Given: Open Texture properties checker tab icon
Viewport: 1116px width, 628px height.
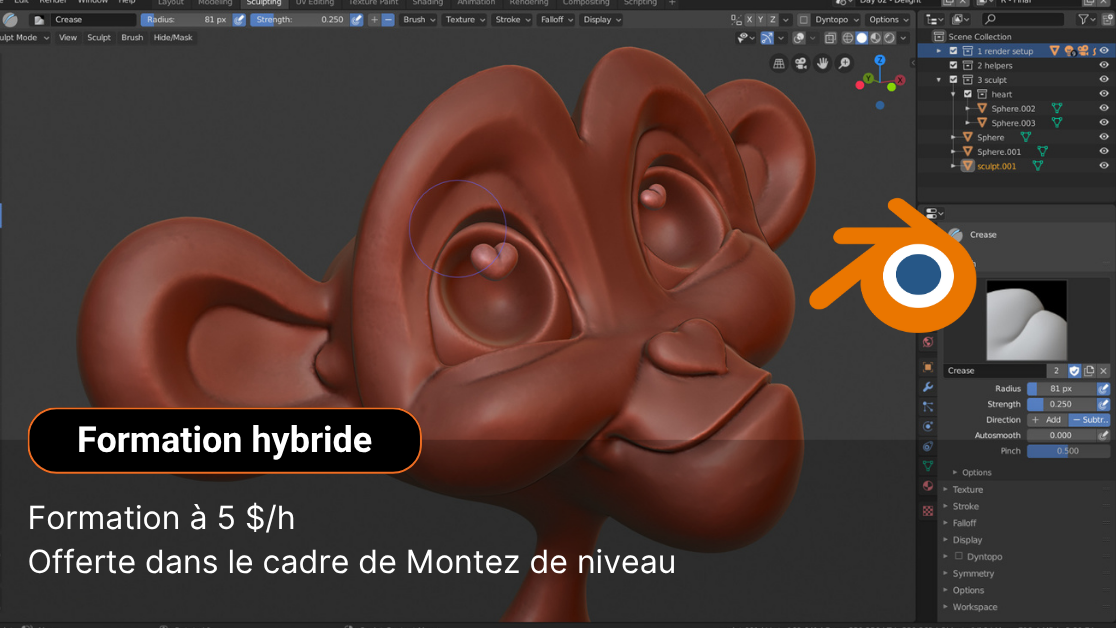Looking at the screenshot, I should click(928, 511).
